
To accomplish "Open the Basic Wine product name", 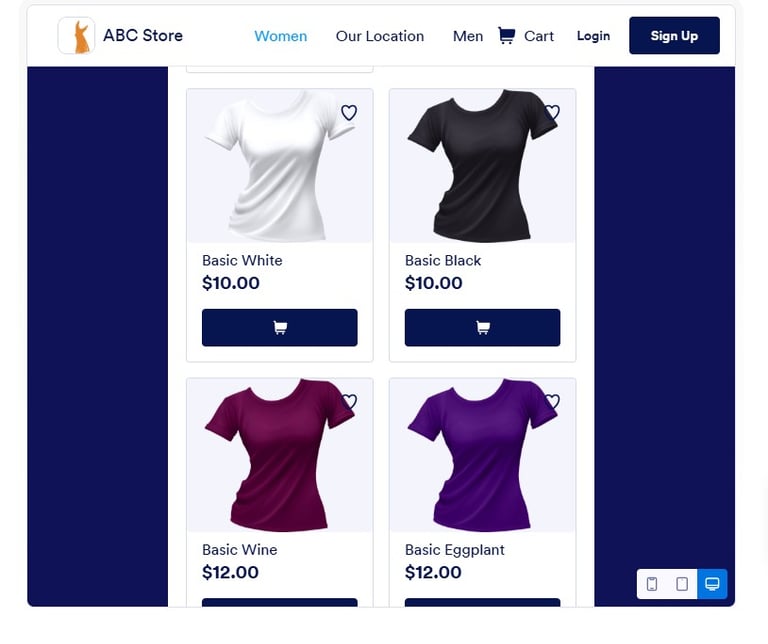I will pos(240,550).
